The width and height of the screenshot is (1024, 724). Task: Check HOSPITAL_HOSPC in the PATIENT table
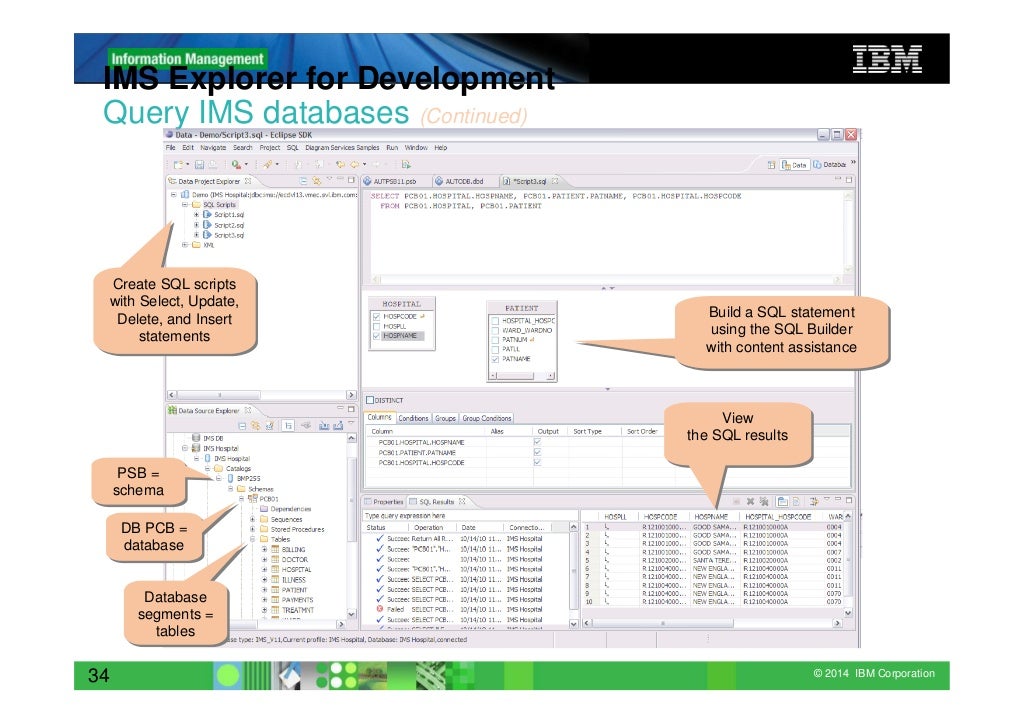click(x=495, y=321)
